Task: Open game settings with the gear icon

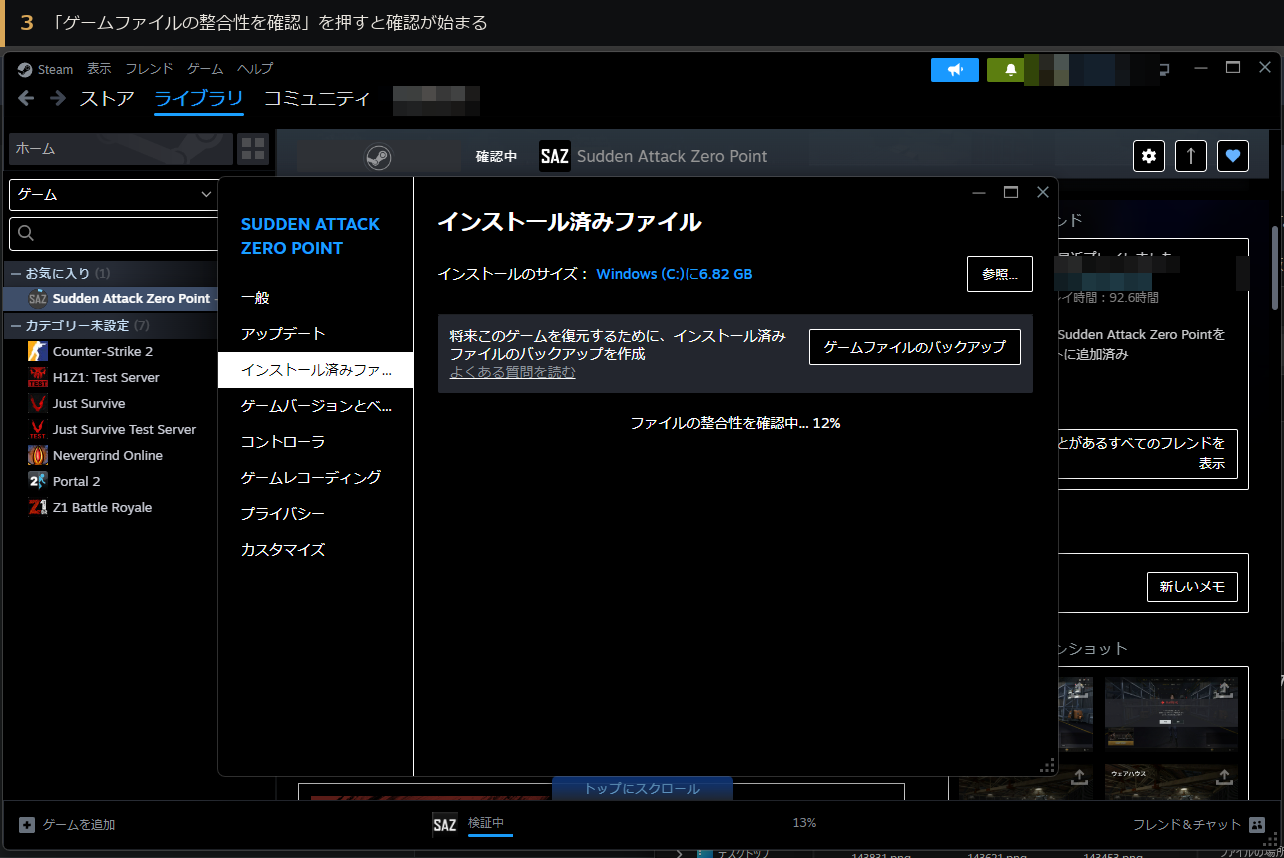Action: (x=1149, y=156)
